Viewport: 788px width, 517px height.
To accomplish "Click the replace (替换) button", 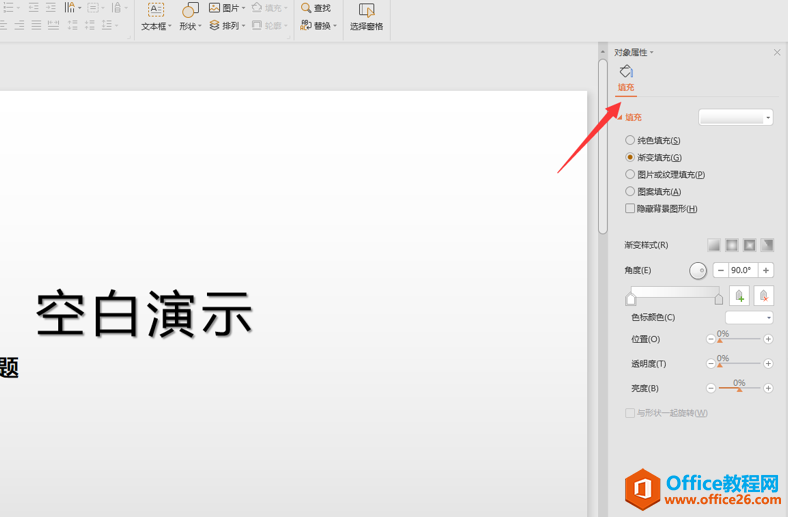I will pos(317,26).
